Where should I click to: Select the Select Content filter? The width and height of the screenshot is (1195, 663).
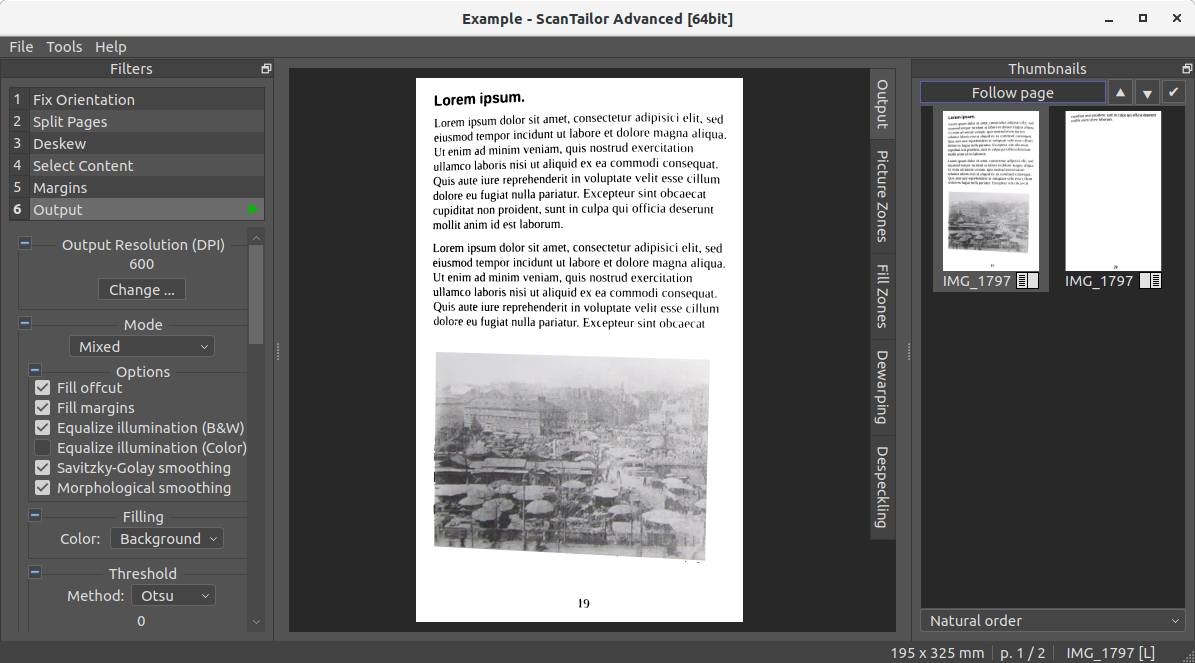137,166
